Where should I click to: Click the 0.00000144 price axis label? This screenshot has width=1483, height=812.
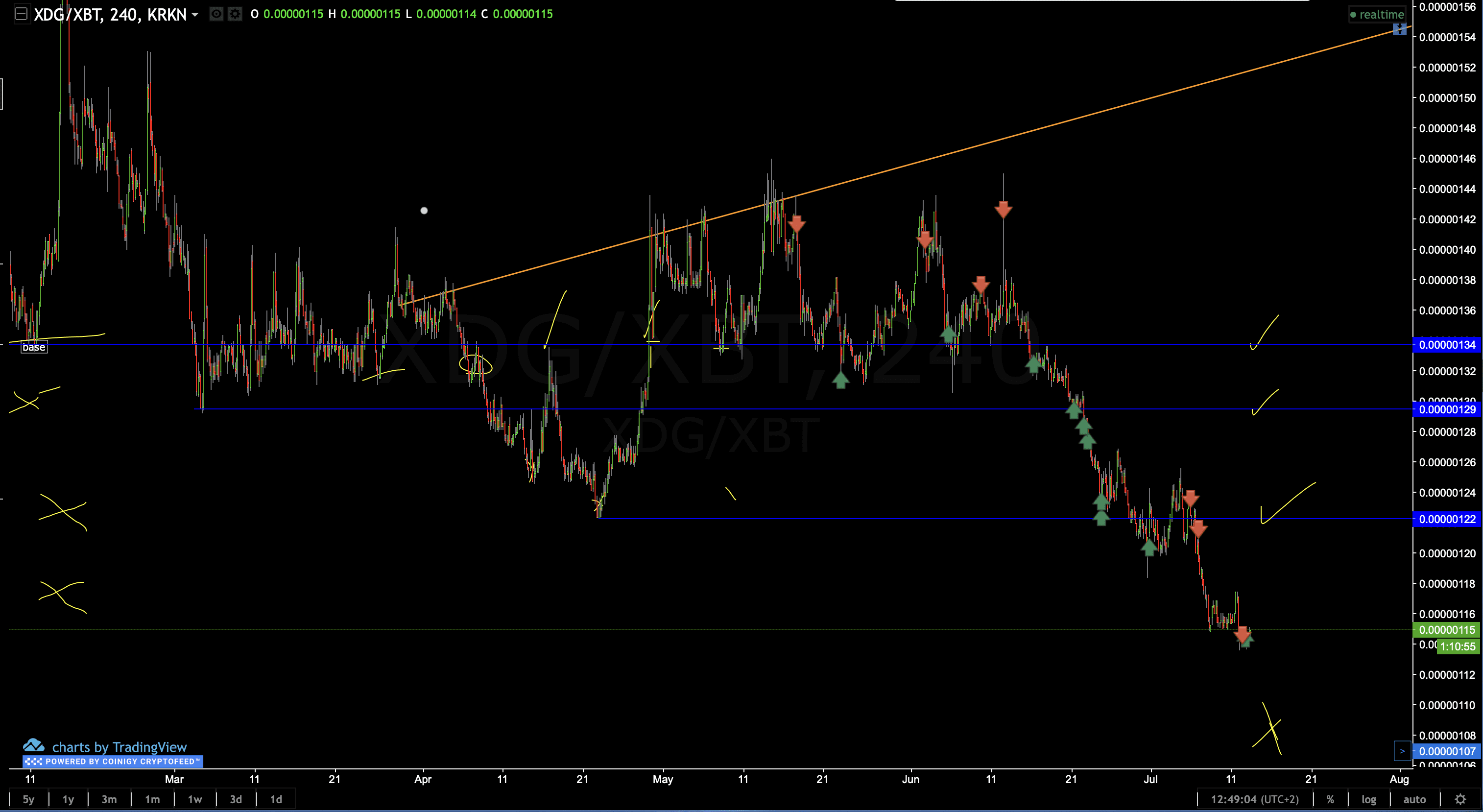[x=1447, y=189]
